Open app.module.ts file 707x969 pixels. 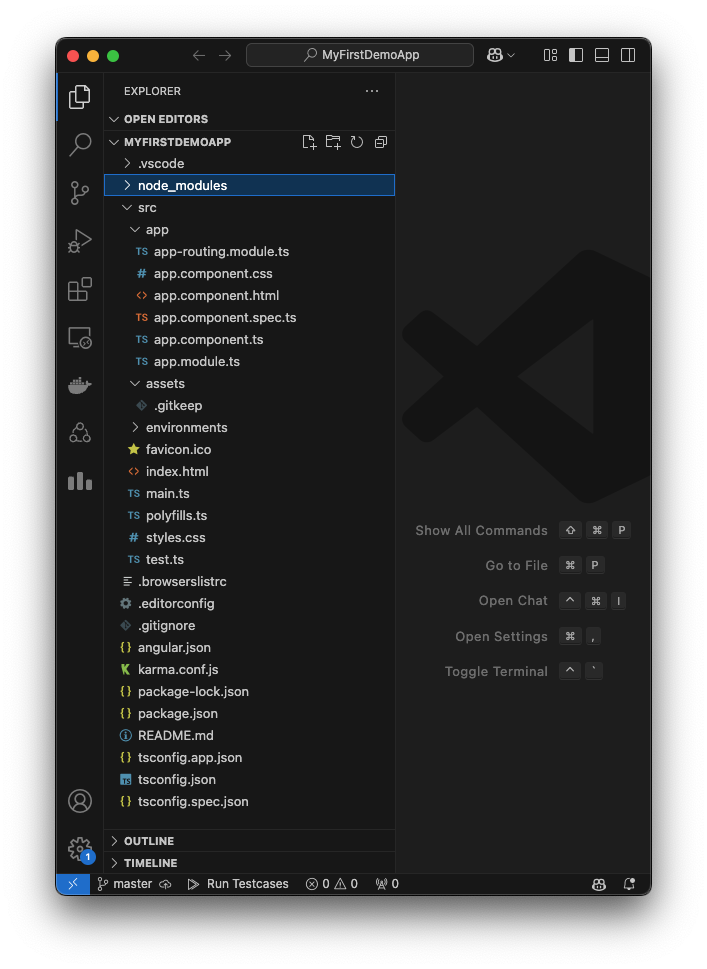point(250,362)
